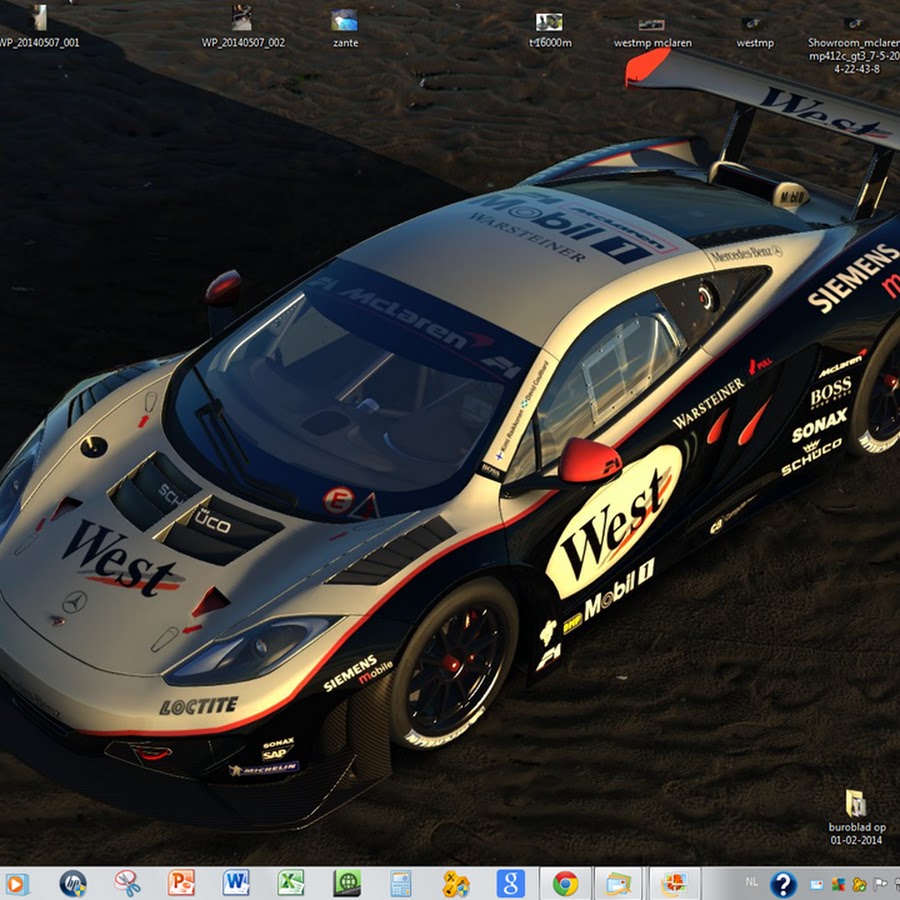Click the yellow tools shield taskbar icon
The image size is (900, 900).
pyautogui.click(x=456, y=884)
